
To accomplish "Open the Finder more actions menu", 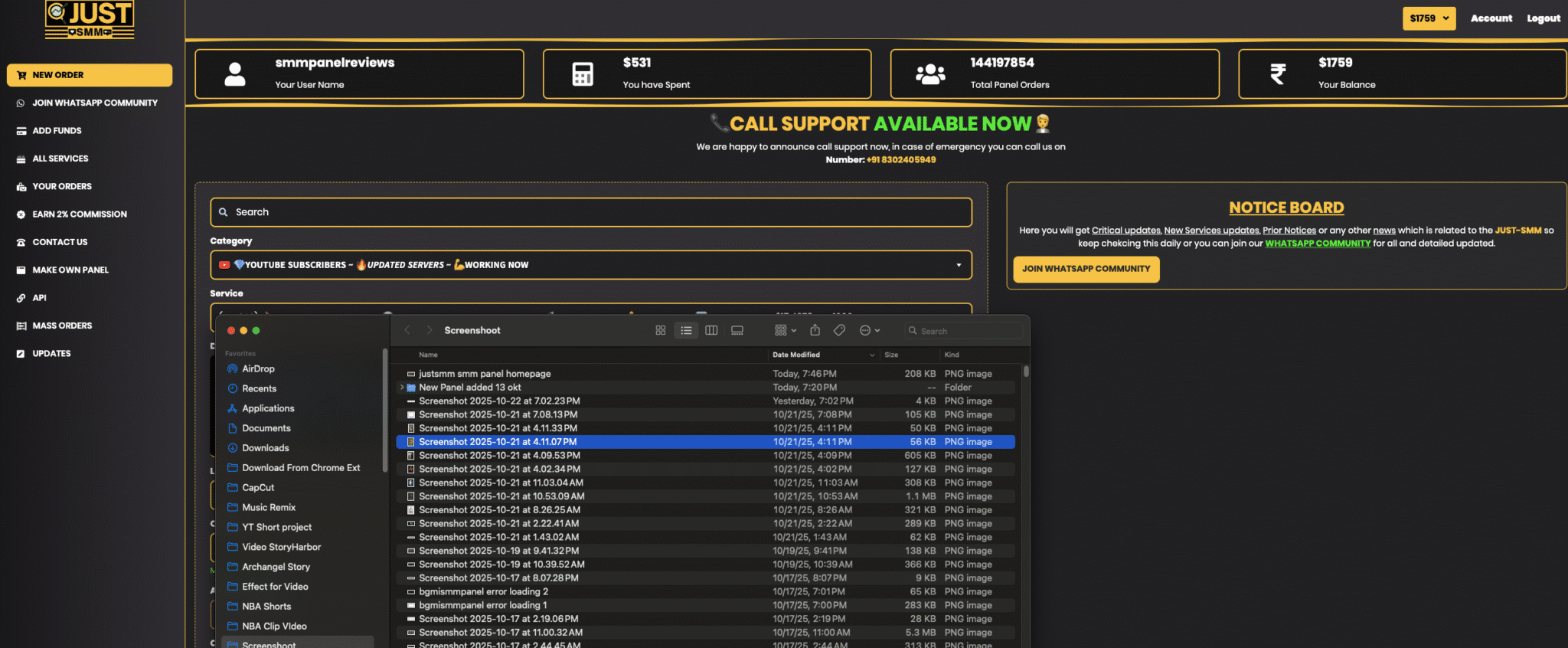I will pos(870,330).
